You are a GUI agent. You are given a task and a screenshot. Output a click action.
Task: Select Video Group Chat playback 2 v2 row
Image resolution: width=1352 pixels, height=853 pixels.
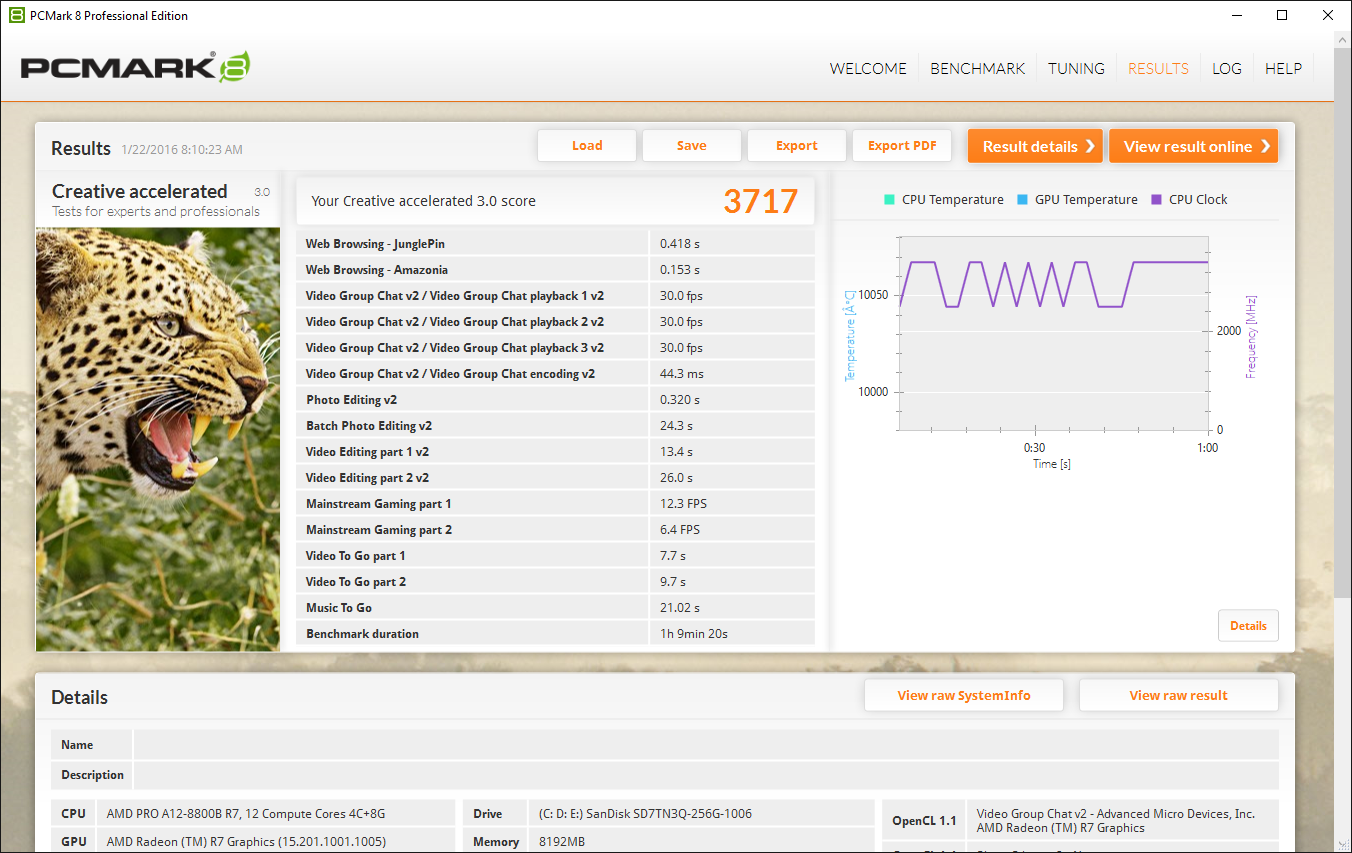click(x=556, y=321)
